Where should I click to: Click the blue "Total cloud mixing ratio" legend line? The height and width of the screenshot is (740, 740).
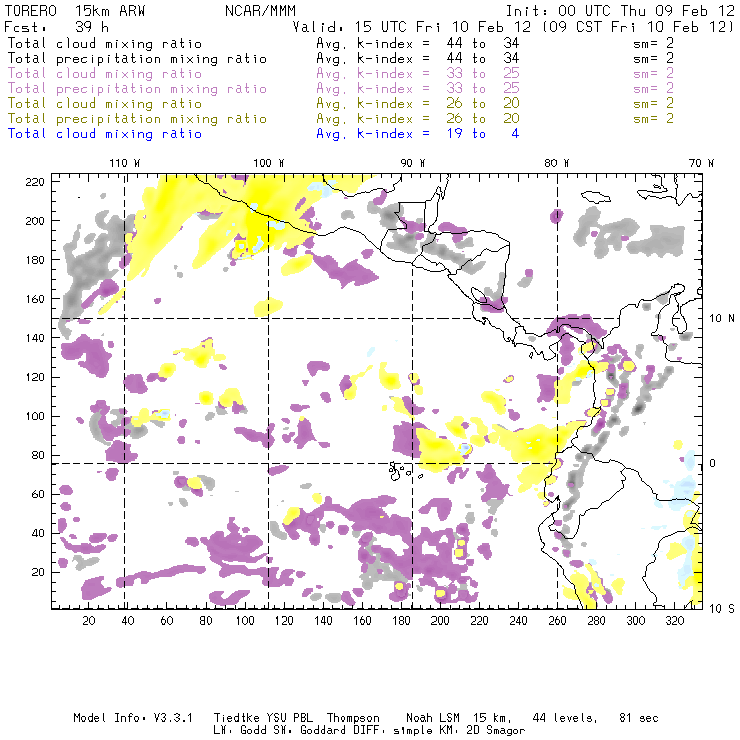click(x=105, y=134)
